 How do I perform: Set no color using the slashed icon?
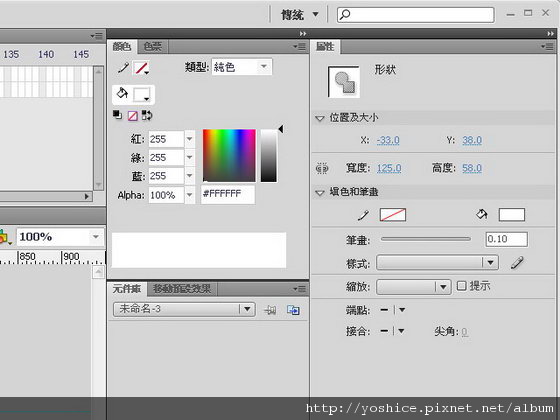(x=132, y=116)
